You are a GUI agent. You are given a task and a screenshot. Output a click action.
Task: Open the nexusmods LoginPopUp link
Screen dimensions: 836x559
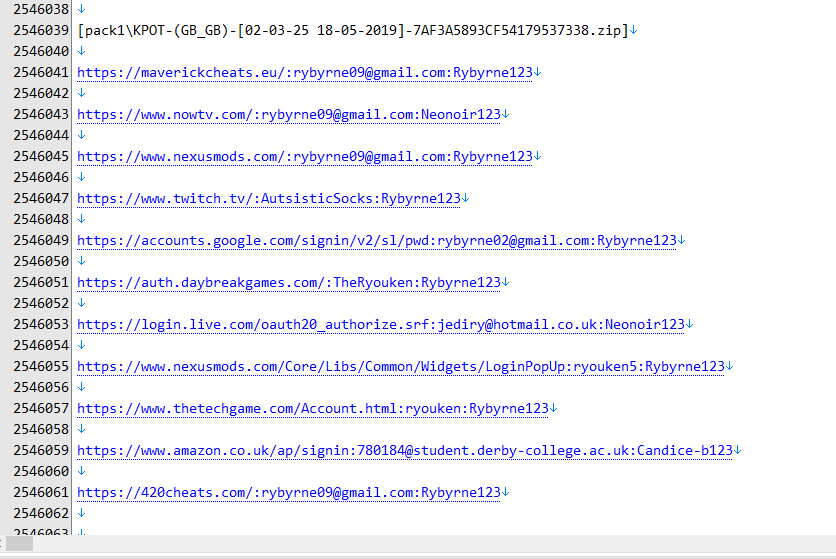(x=400, y=367)
